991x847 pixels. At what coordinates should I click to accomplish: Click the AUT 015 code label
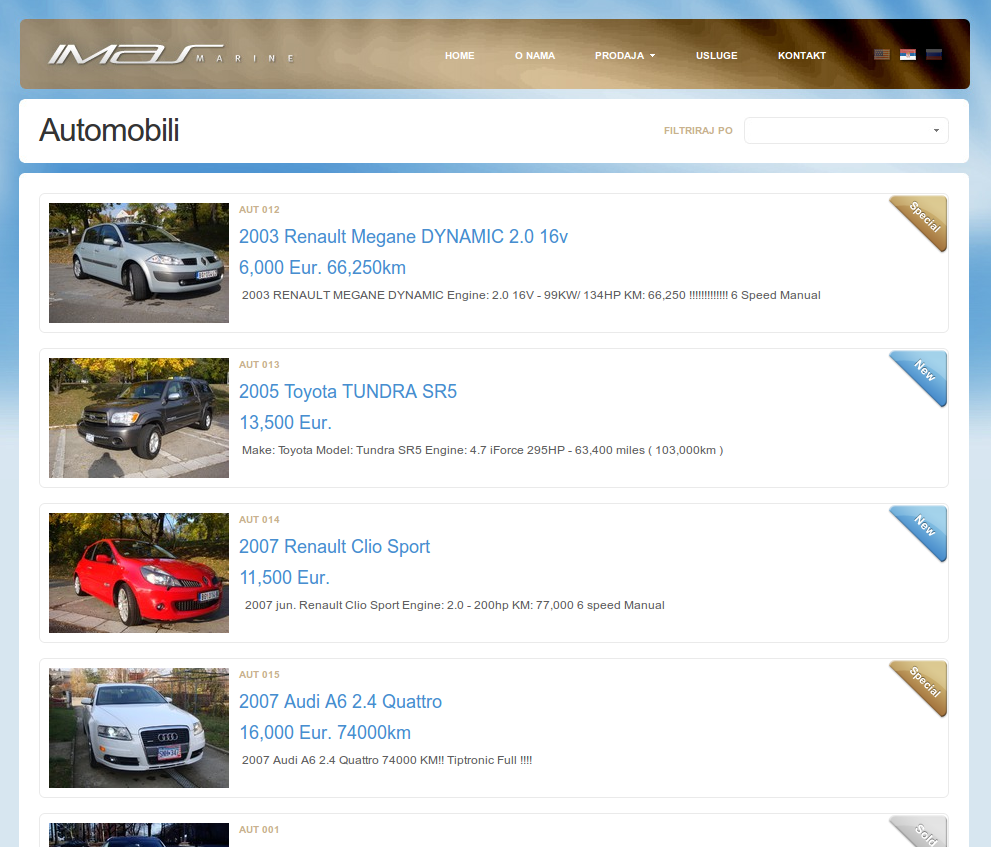[x=259, y=674]
